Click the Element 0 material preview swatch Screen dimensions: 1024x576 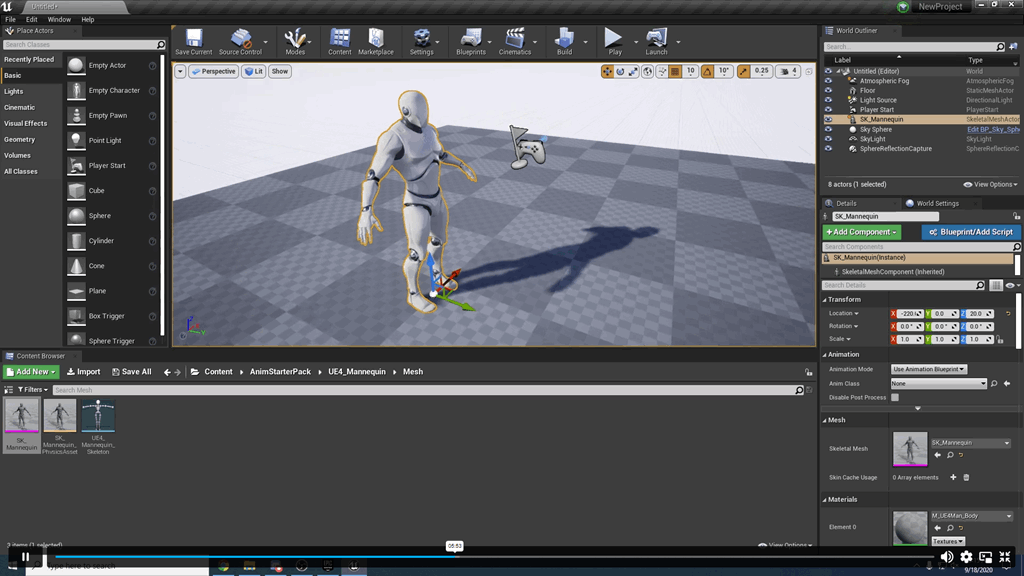click(910, 527)
